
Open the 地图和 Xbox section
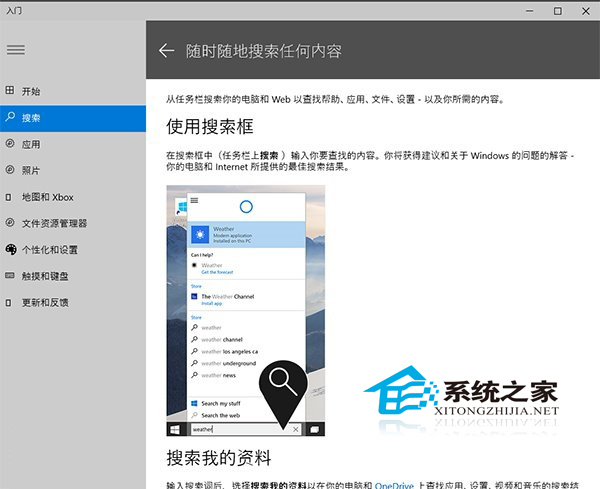coord(73,197)
